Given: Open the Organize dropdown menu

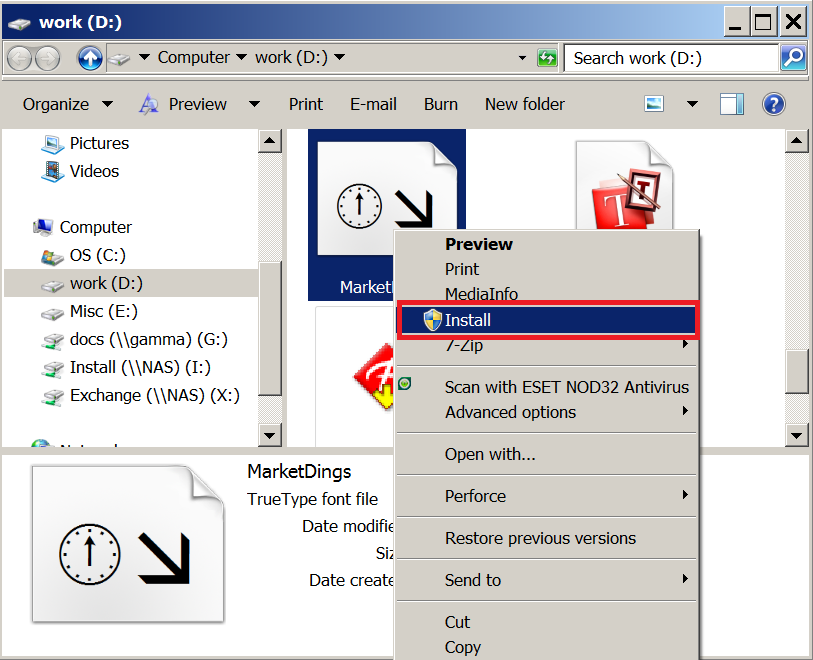Looking at the screenshot, I should 67,104.
